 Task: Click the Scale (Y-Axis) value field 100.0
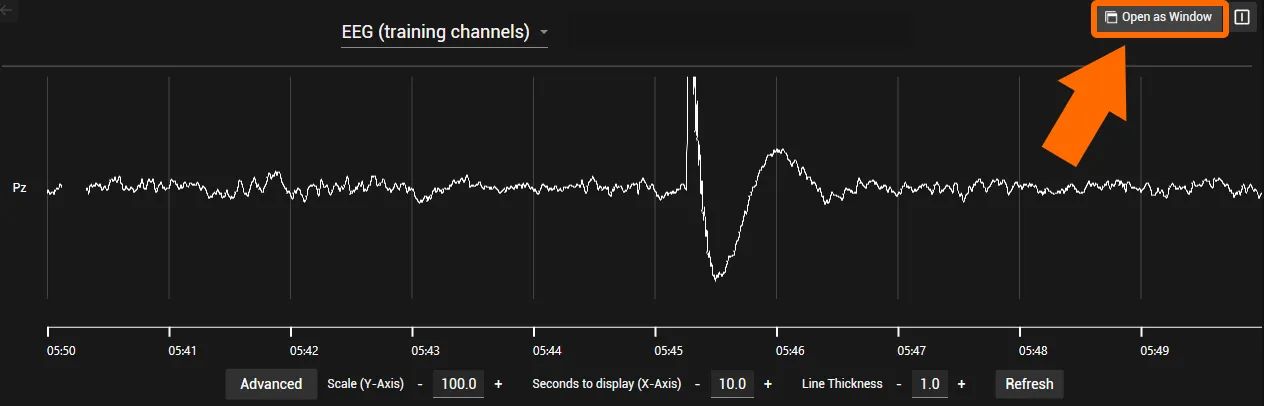pos(459,384)
